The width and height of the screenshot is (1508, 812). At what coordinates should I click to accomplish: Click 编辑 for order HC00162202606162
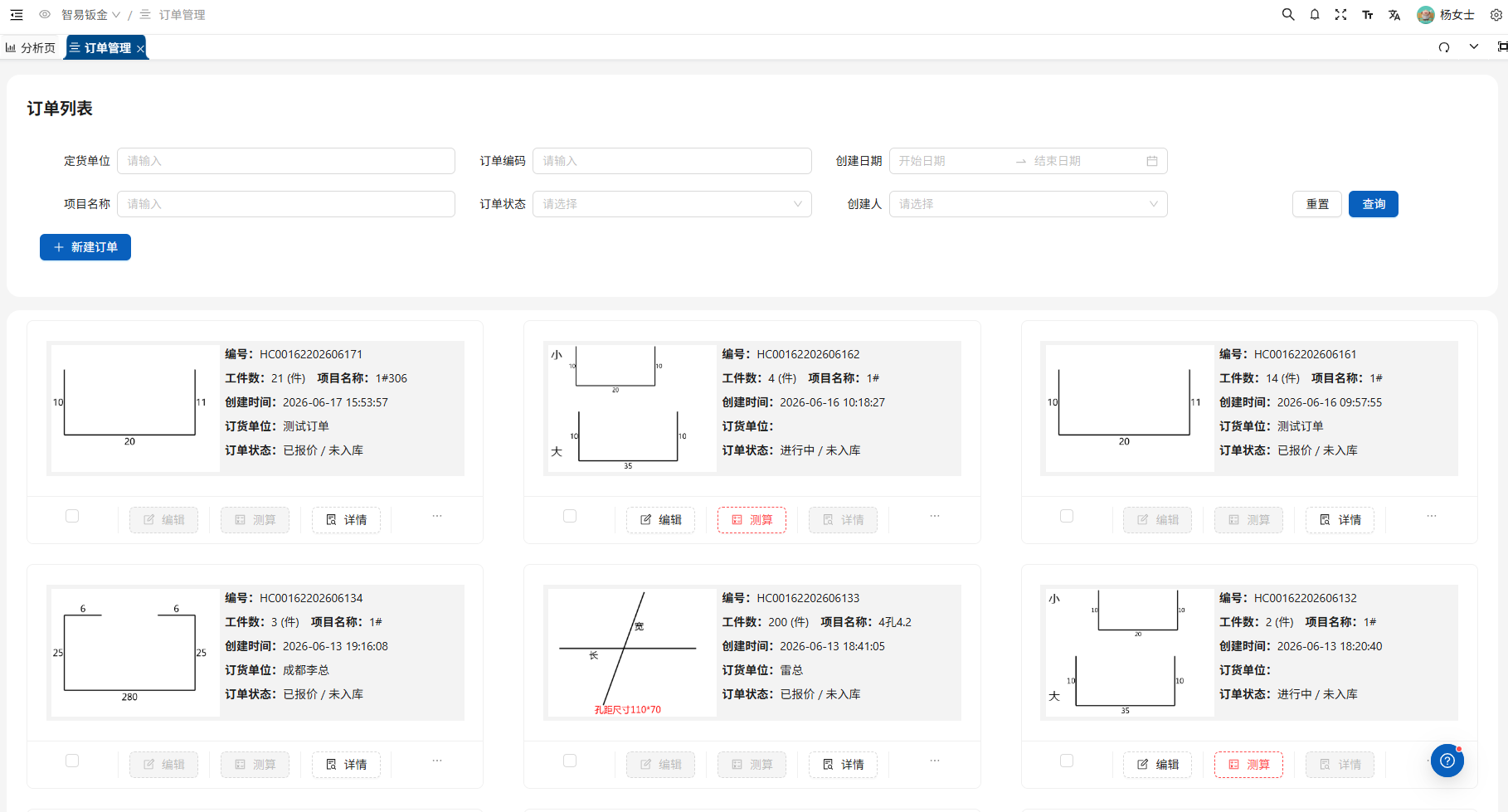(x=661, y=520)
